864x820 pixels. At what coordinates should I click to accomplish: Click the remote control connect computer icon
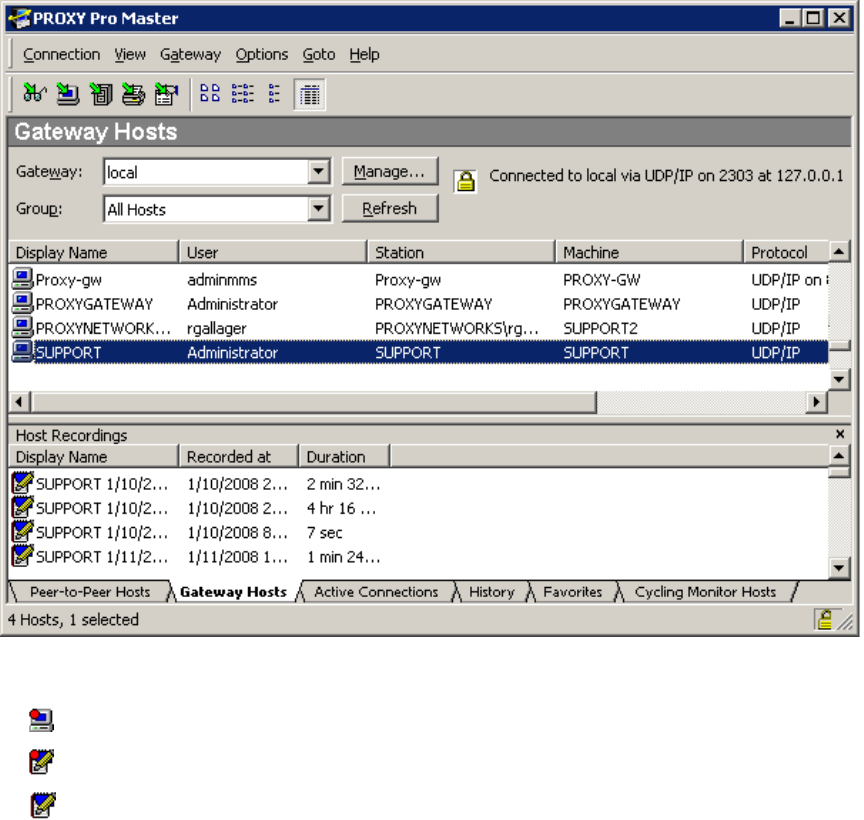click(68, 94)
